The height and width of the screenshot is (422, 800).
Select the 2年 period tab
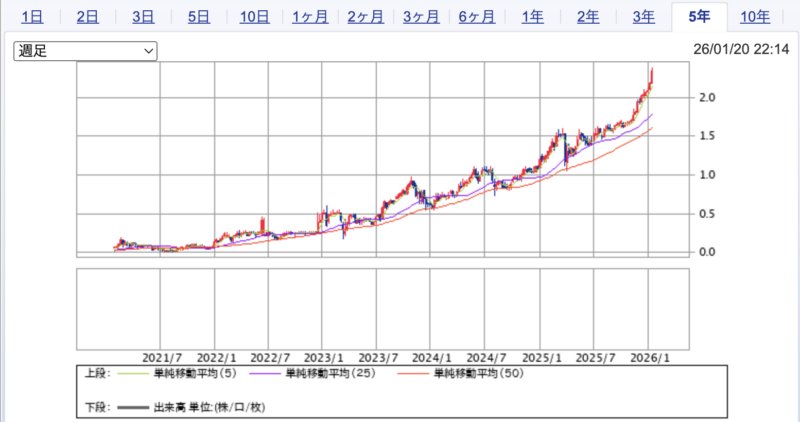pyautogui.click(x=589, y=17)
